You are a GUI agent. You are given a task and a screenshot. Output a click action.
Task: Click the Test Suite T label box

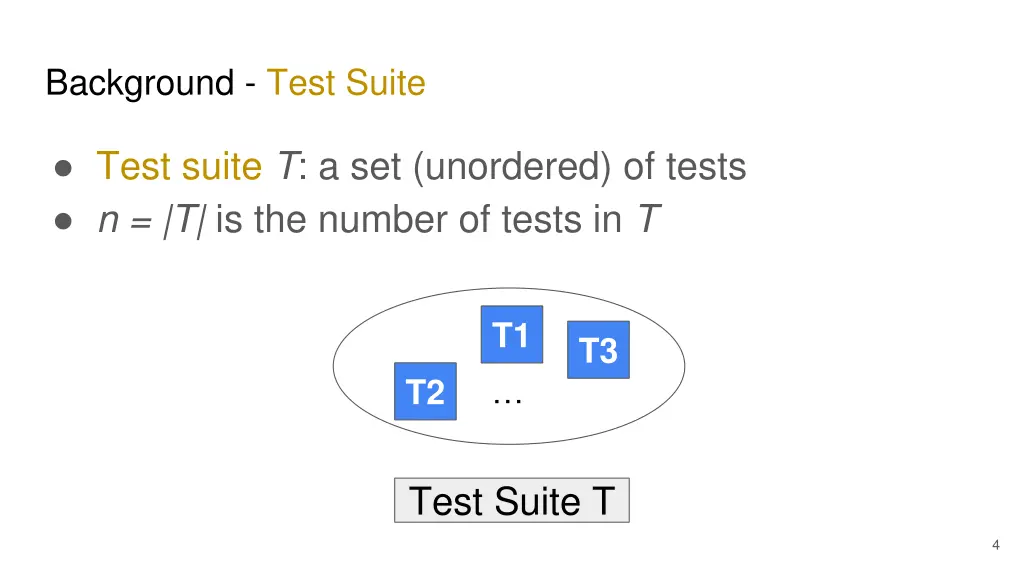point(511,500)
